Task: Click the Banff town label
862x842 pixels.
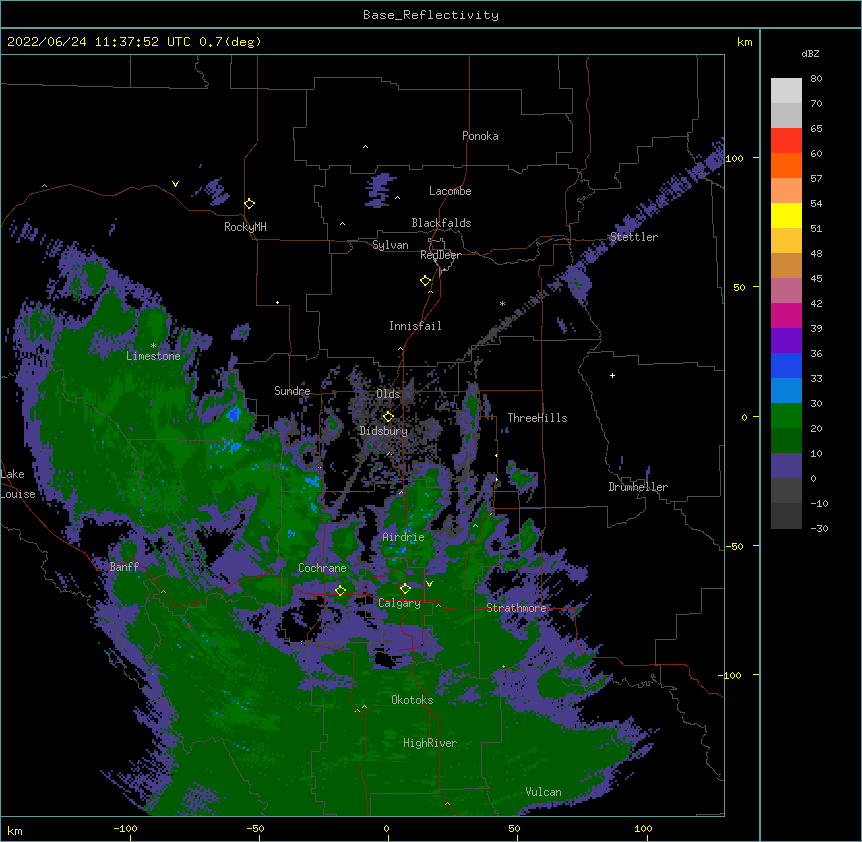Action: [x=124, y=567]
